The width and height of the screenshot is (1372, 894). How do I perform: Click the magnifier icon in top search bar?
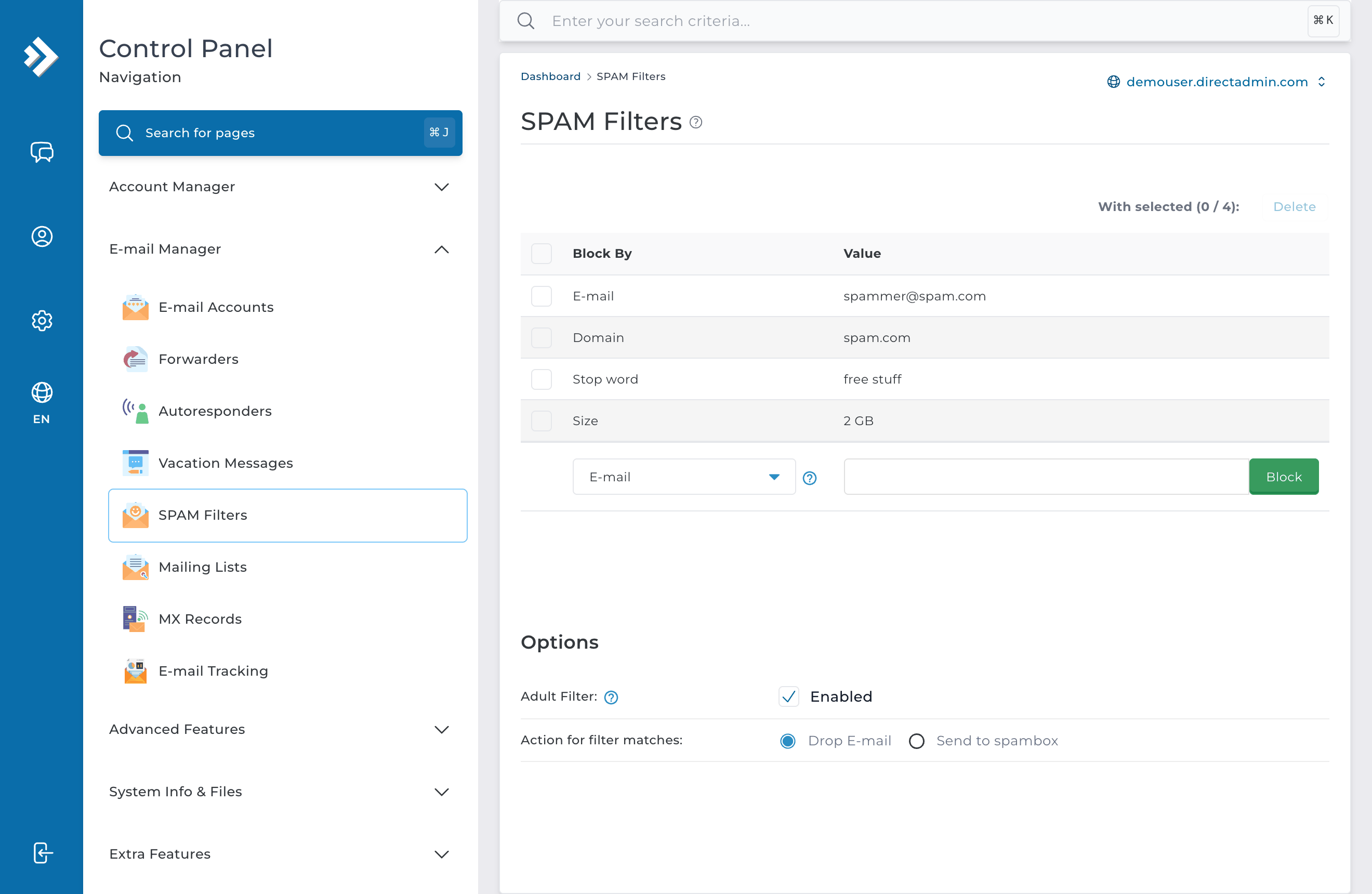click(x=526, y=21)
